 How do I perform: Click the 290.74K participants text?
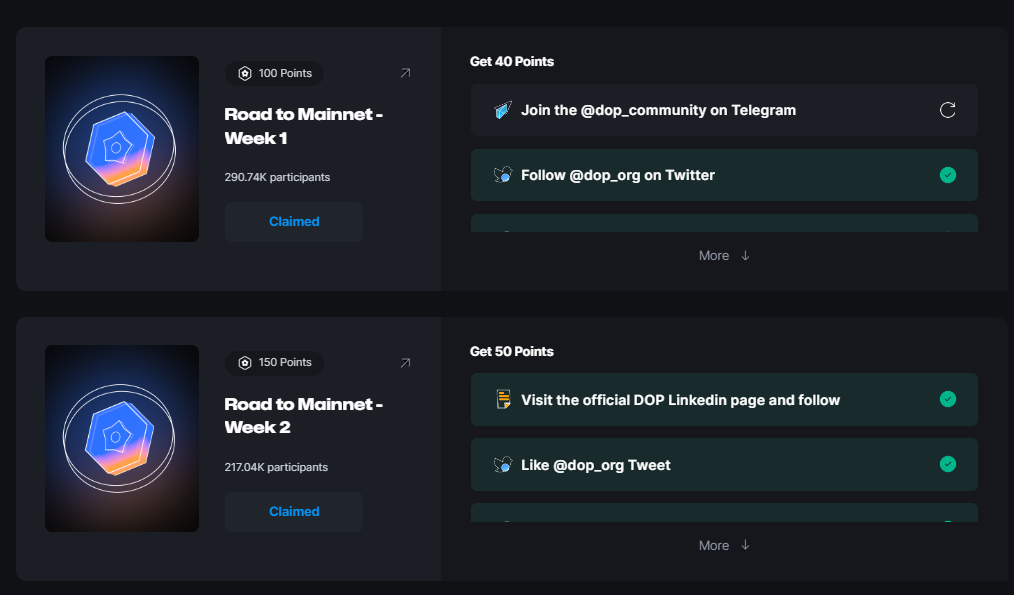[277, 177]
